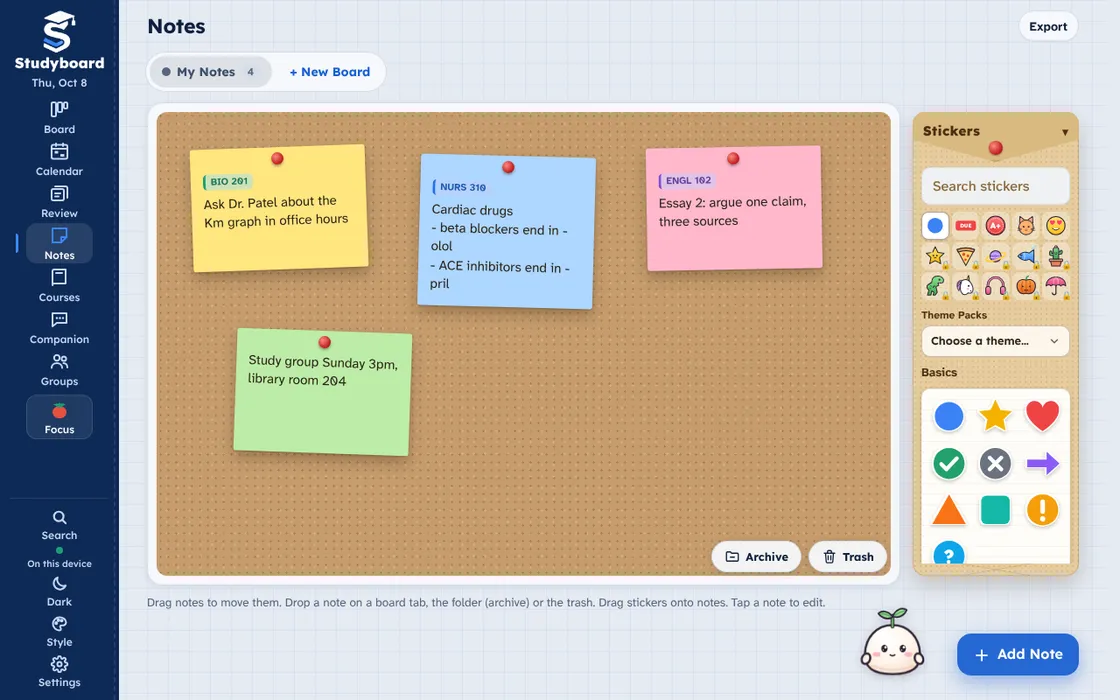The width and height of the screenshot is (1120, 700).
Task: Select the A+ sticker pack tile
Action: click(995, 226)
